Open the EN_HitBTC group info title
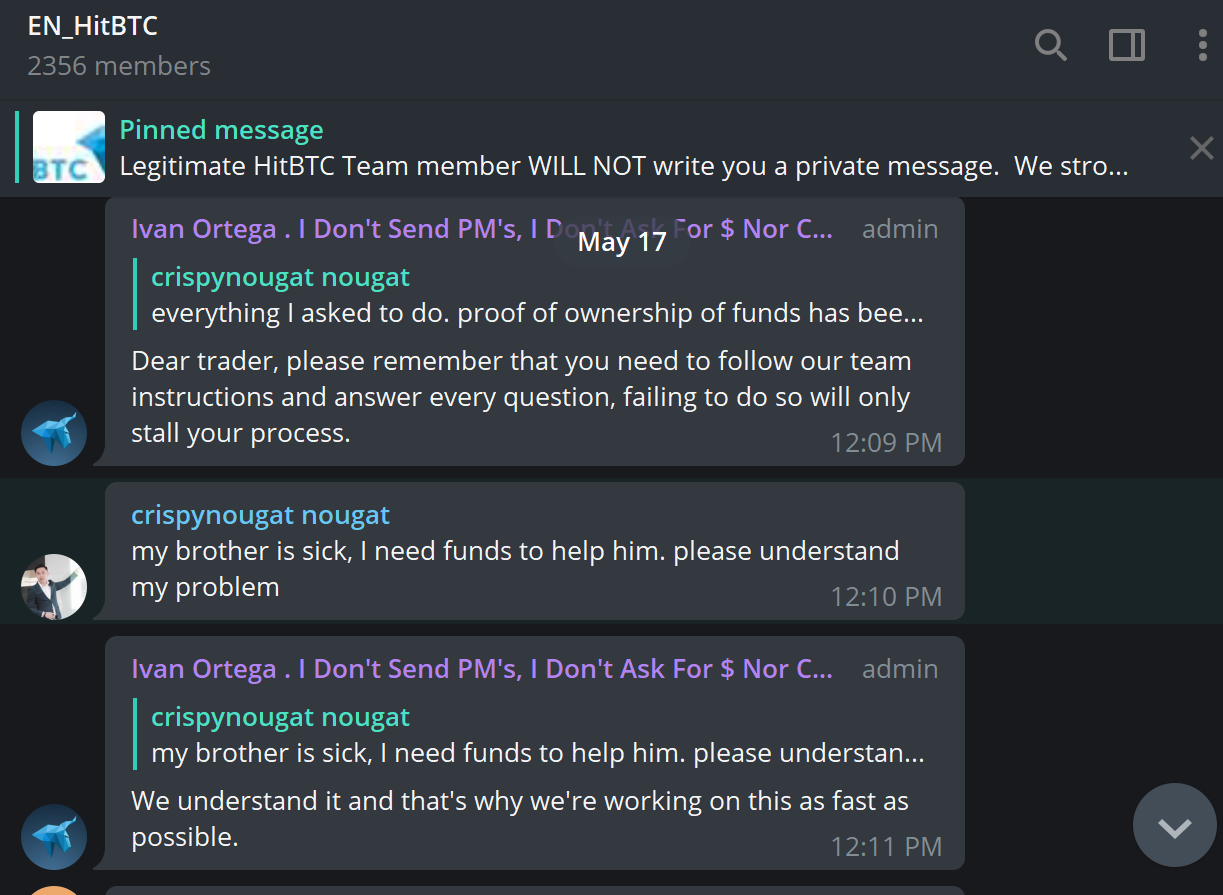This screenshot has height=895, width=1223. coord(93,26)
